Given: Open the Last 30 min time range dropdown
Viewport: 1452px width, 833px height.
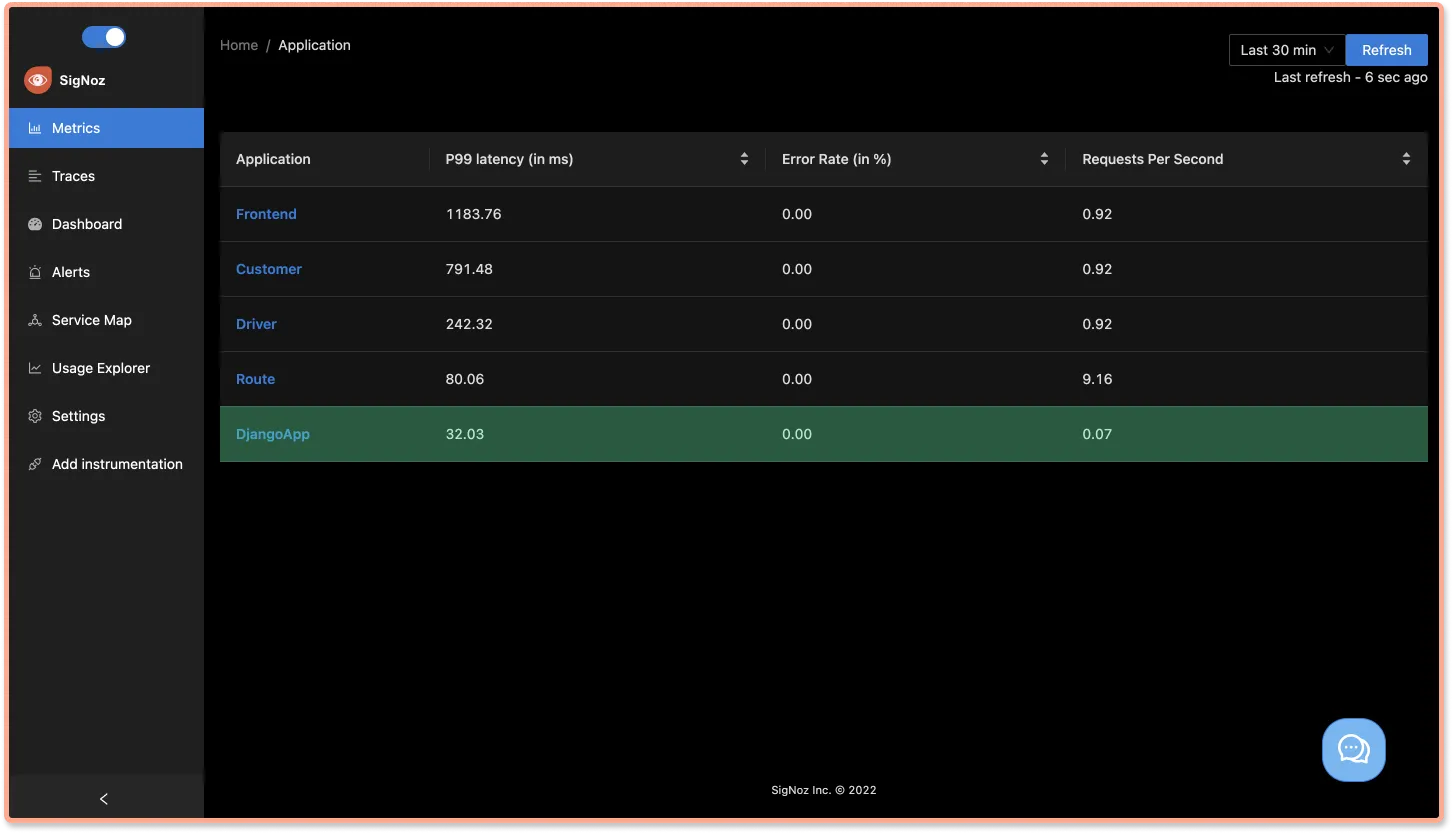Looking at the screenshot, I should pos(1286,49).
